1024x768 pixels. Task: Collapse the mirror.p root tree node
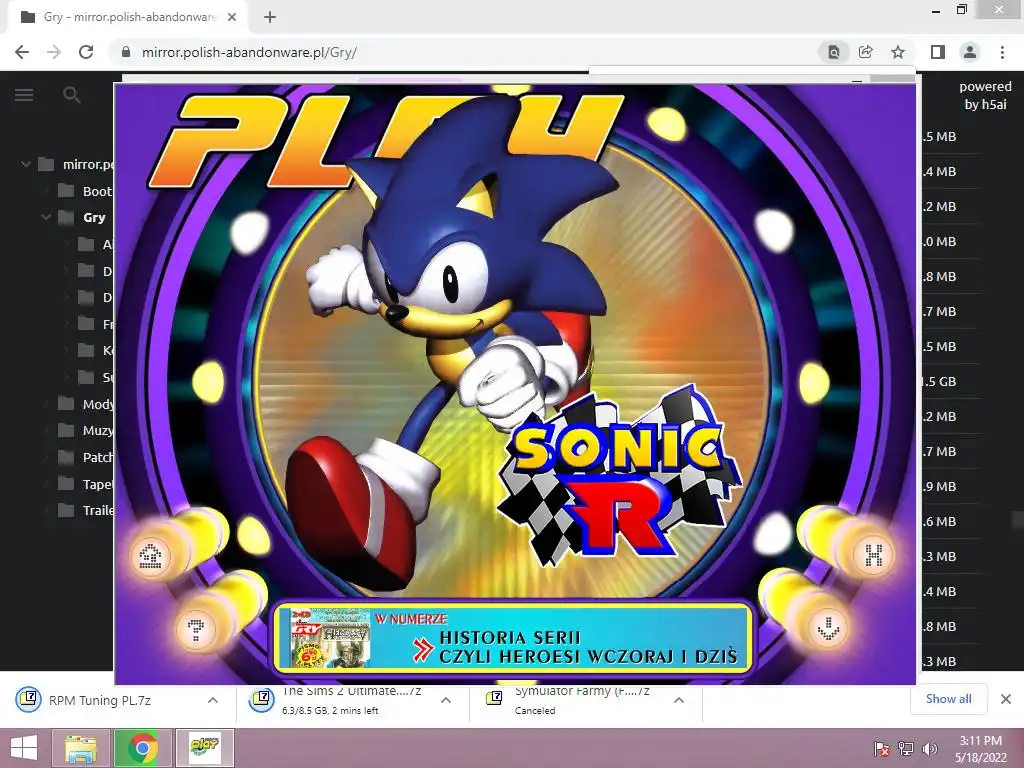tap(25, 164)
